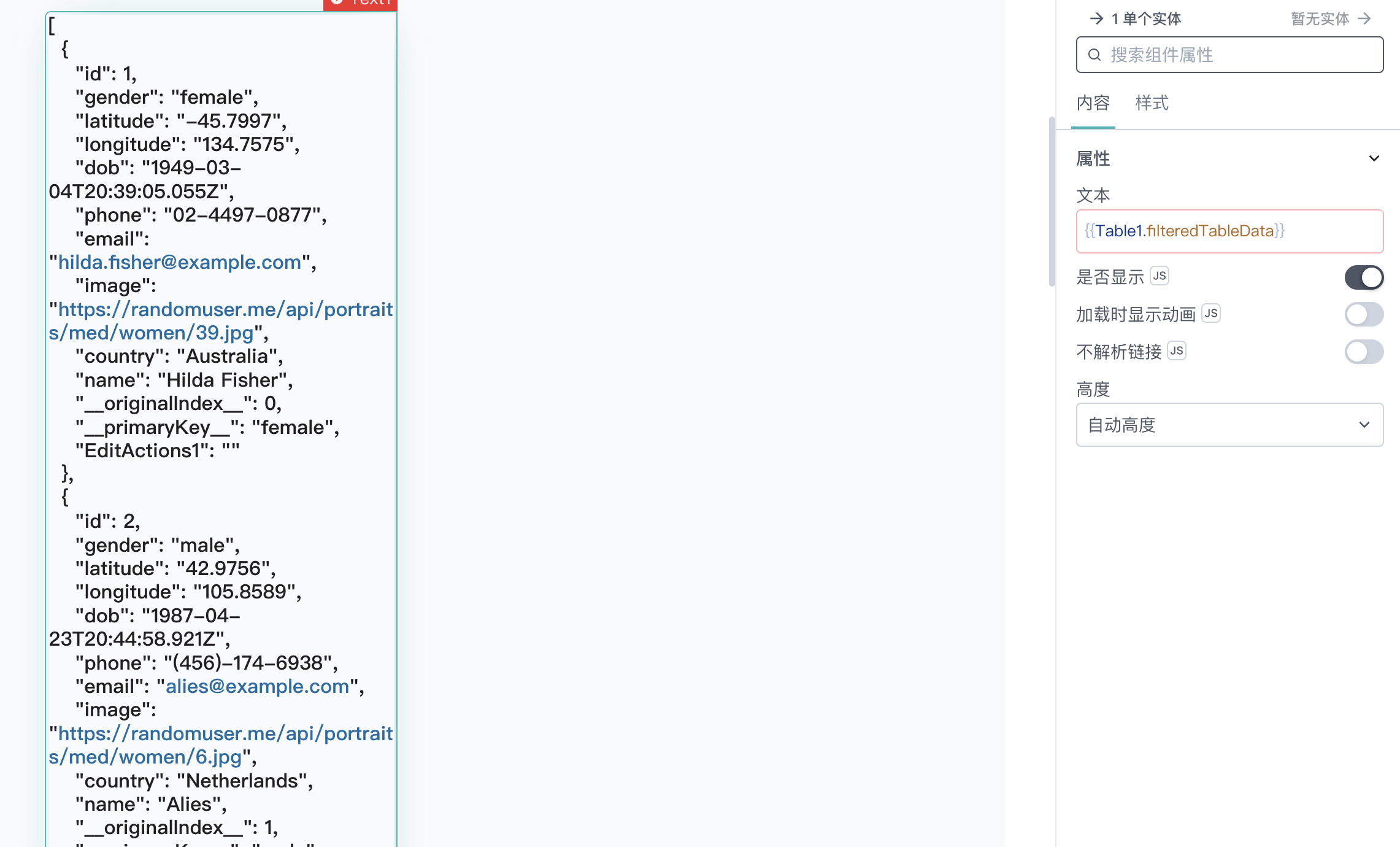Click the "country": "Netherlands" line
This screenshot has width=1400, height=847.
[x=194, y=781]
